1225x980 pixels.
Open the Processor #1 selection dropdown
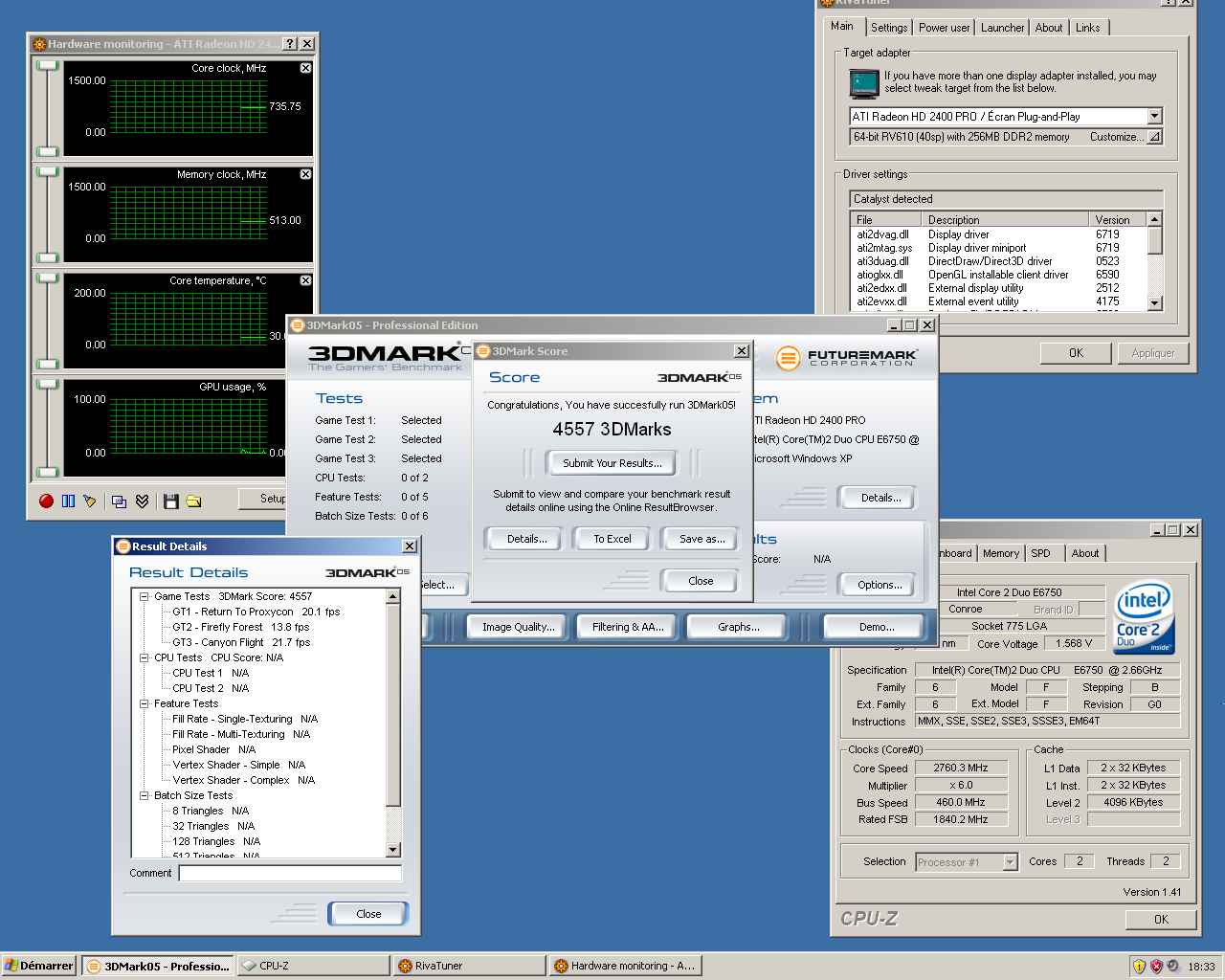click(1010, 862)
